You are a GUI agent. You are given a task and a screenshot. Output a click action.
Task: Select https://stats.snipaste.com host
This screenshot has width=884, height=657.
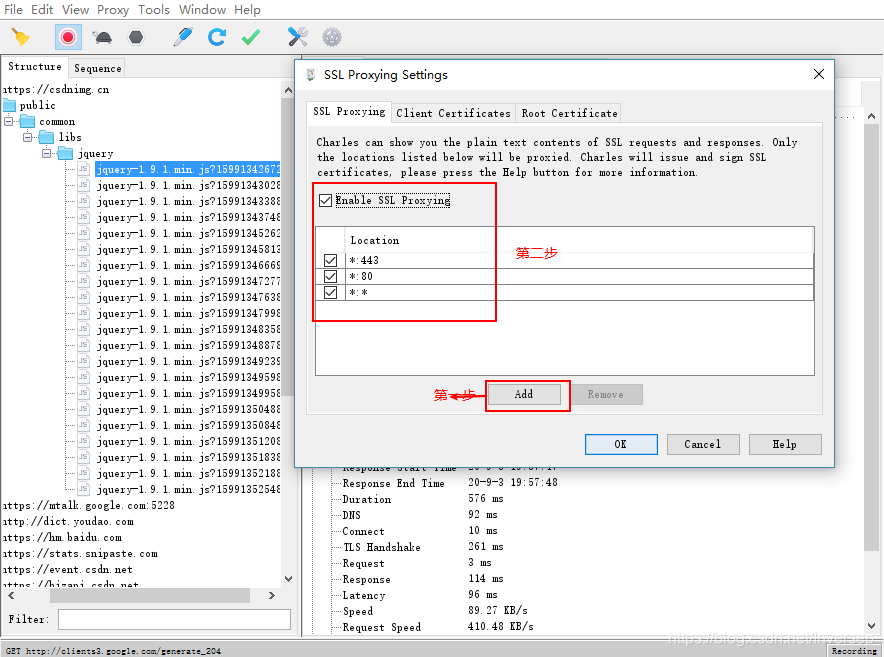coord(80,554)
